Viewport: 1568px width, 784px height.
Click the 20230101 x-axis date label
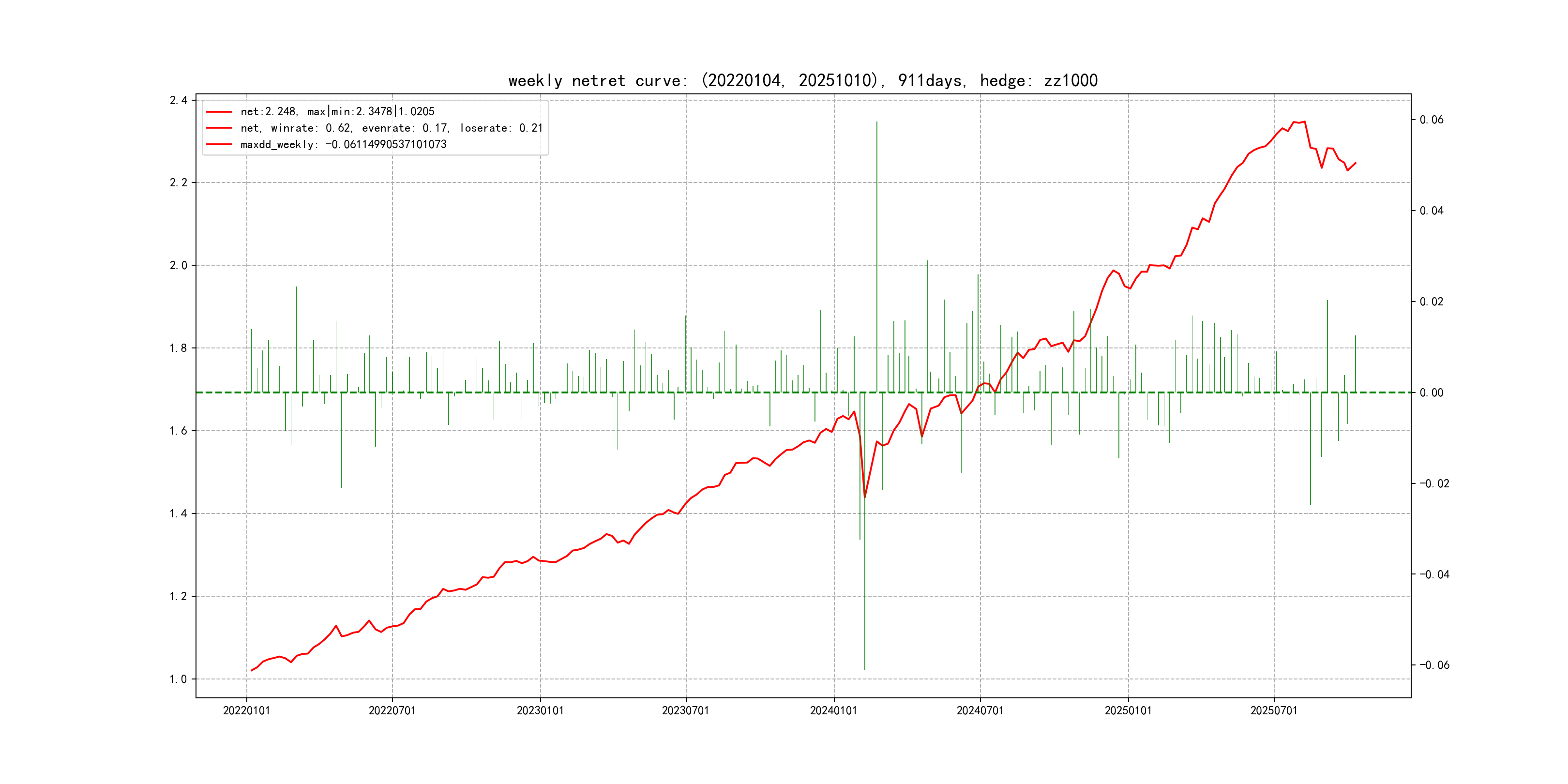click(540, 711)
